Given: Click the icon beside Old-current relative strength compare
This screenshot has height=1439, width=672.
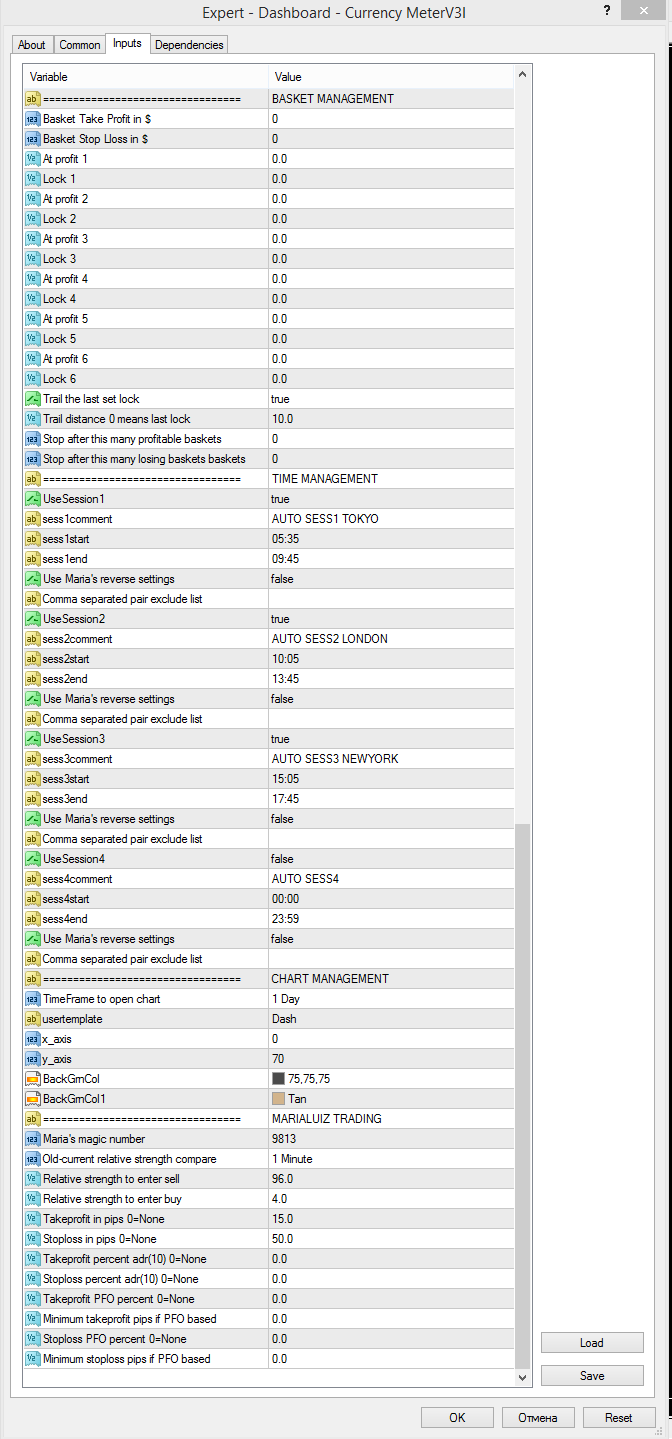Looking at the screenshot, I should 32,1159.
